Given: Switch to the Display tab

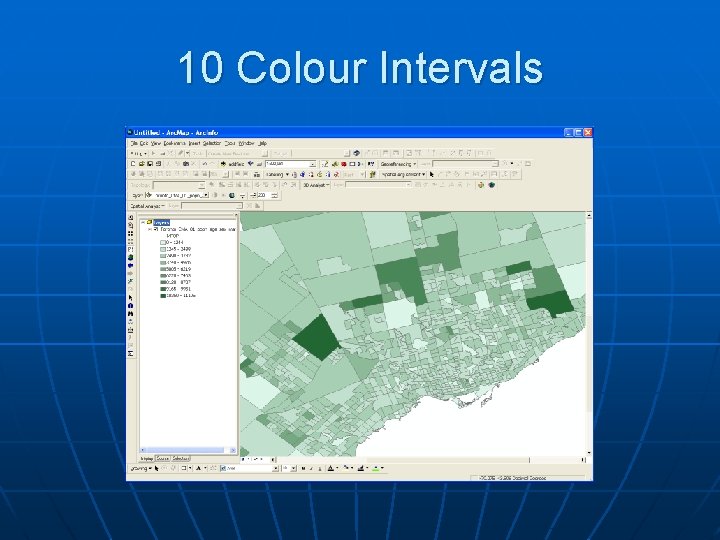Looking at the screenshot, I should coord(147,459).
